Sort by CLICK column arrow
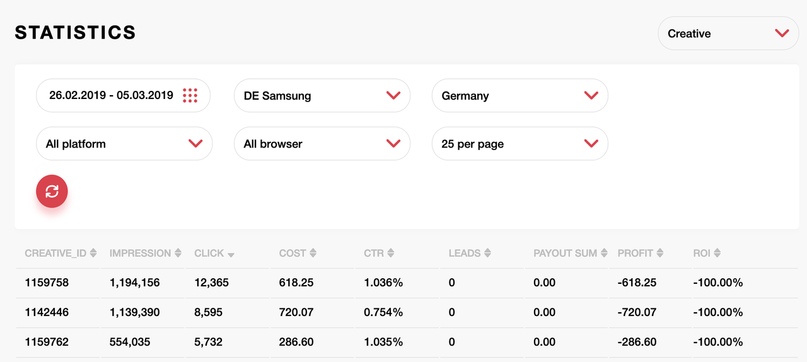Viewport: 807px width, 362px height. coord(231,255)
